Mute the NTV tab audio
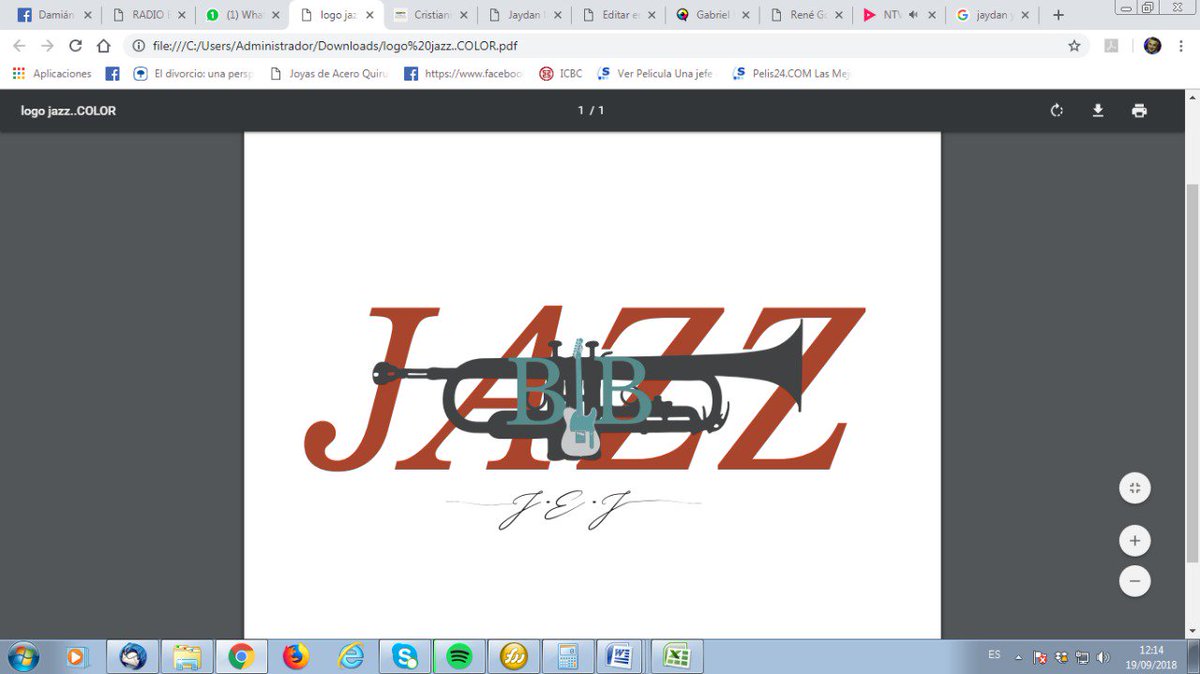 point(914,15)
